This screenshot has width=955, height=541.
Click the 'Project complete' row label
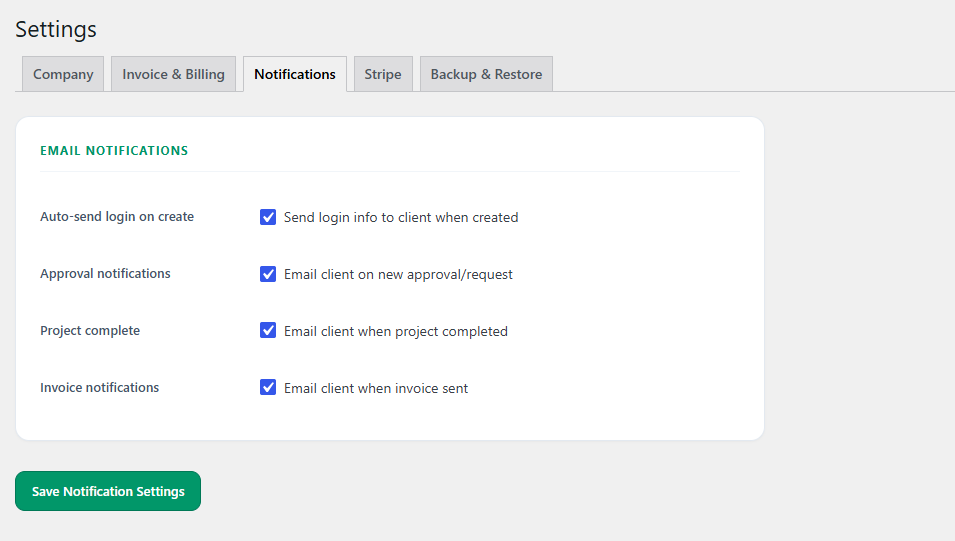click(90, 331)
